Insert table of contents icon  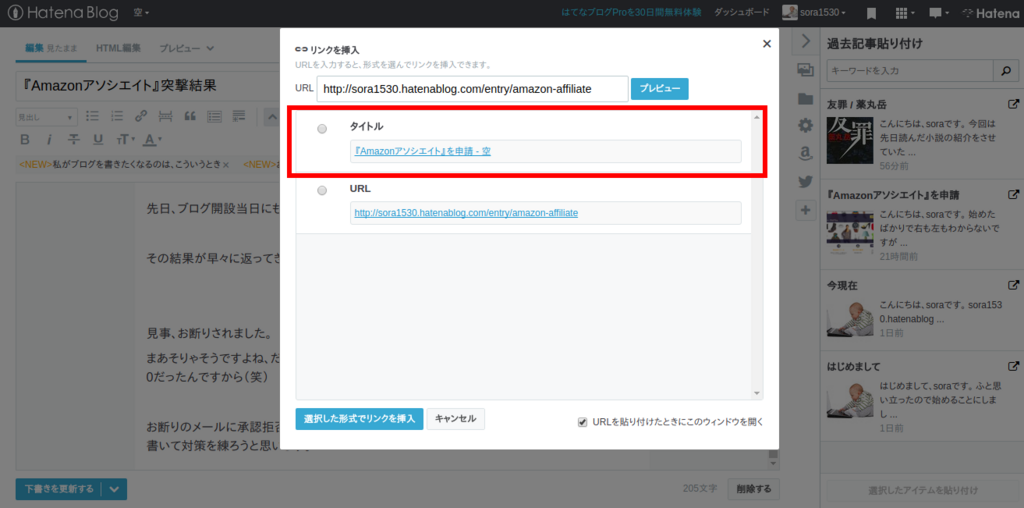214,117
